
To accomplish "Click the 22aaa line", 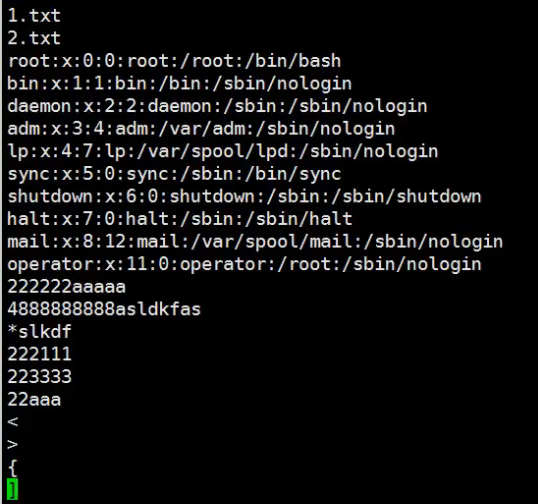I will [x=34, y=400].
